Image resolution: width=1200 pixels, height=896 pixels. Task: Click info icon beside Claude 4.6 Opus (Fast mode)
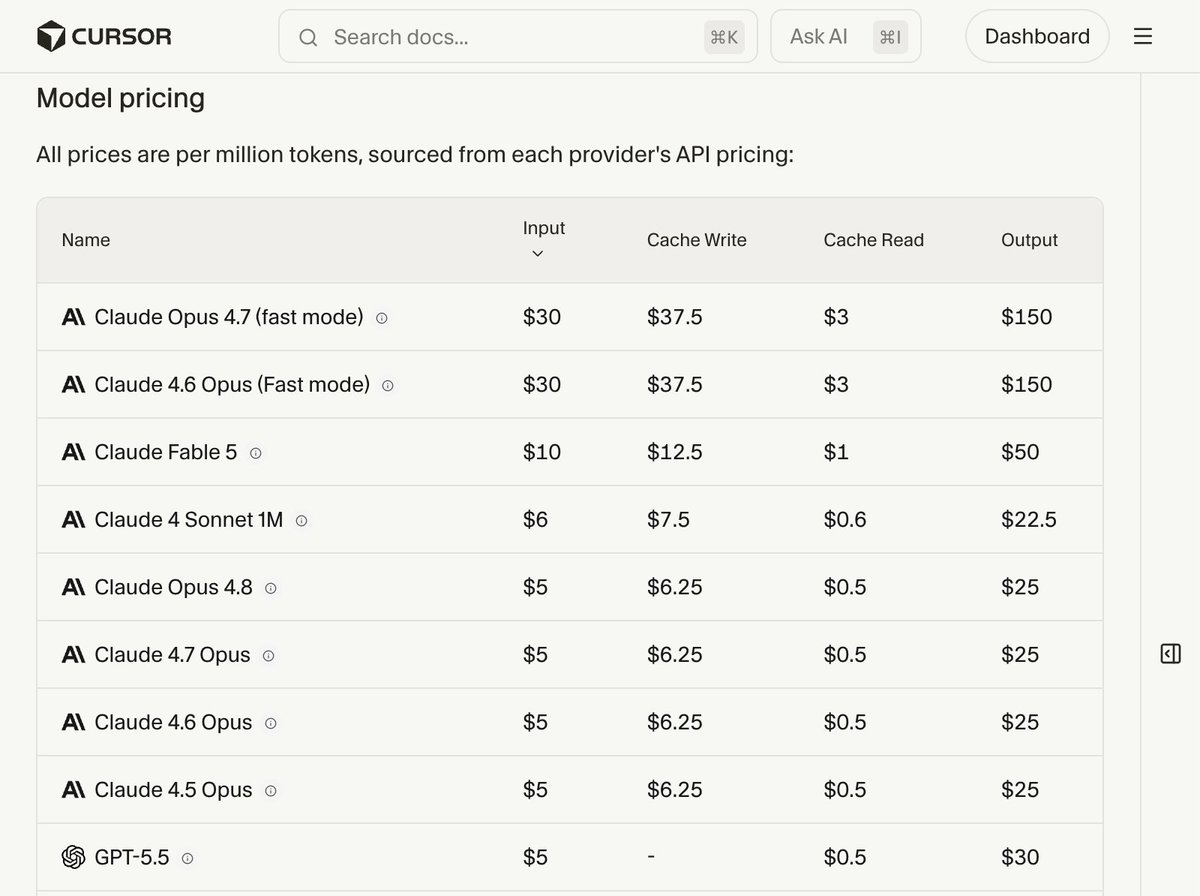point(388,385)
